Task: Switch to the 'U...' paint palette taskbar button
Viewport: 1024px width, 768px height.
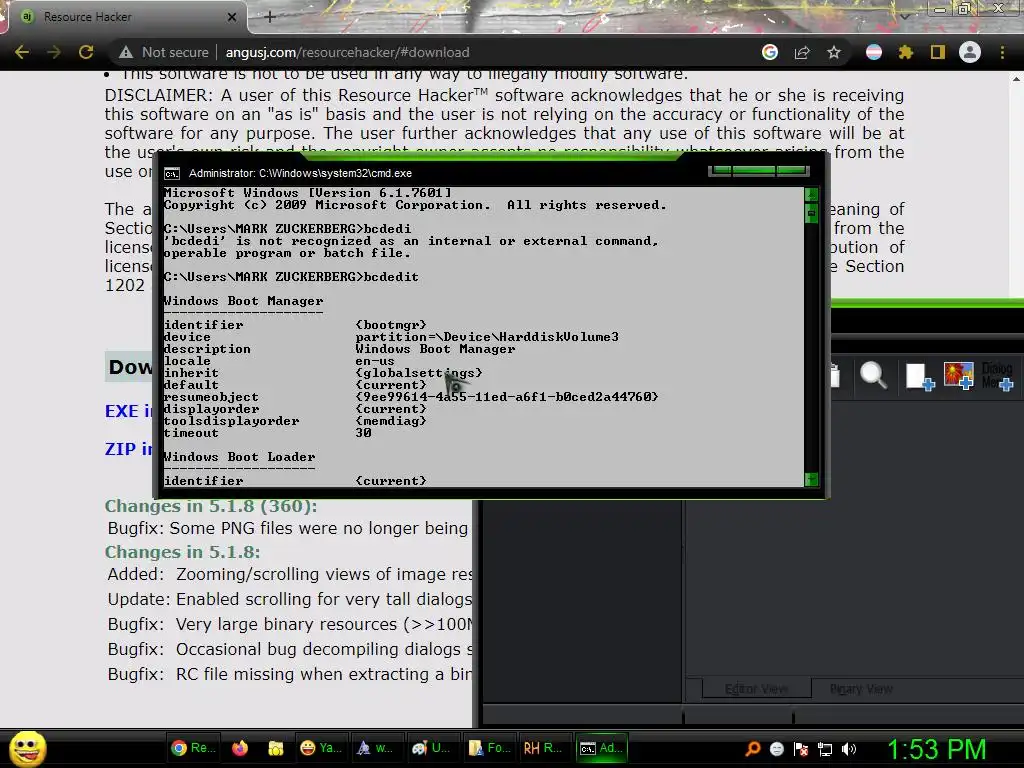Action: (431, 748)
